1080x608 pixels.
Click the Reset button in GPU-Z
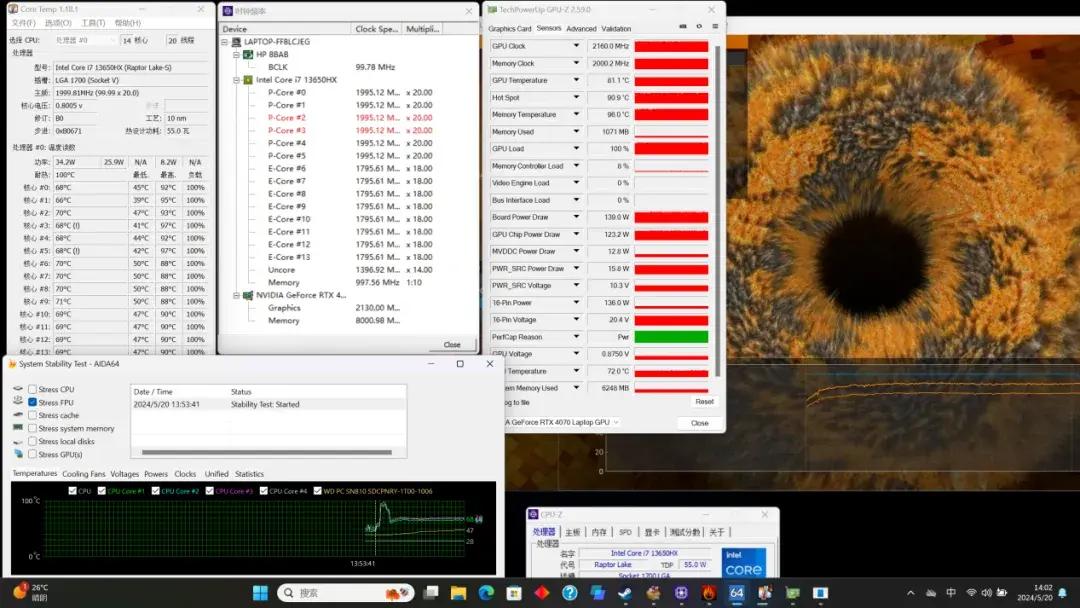(704, 401)
